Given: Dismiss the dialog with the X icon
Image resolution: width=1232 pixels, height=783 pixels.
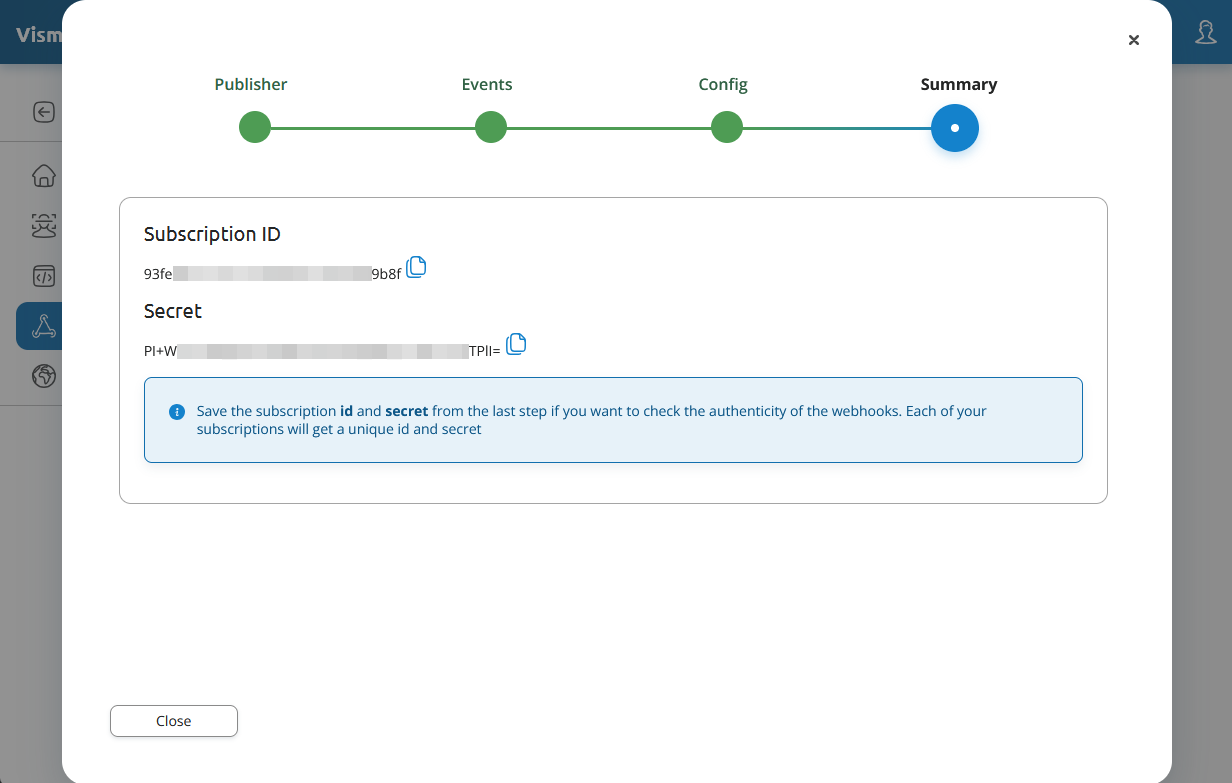Looking at the screenshot, I should coord(1134,40).
